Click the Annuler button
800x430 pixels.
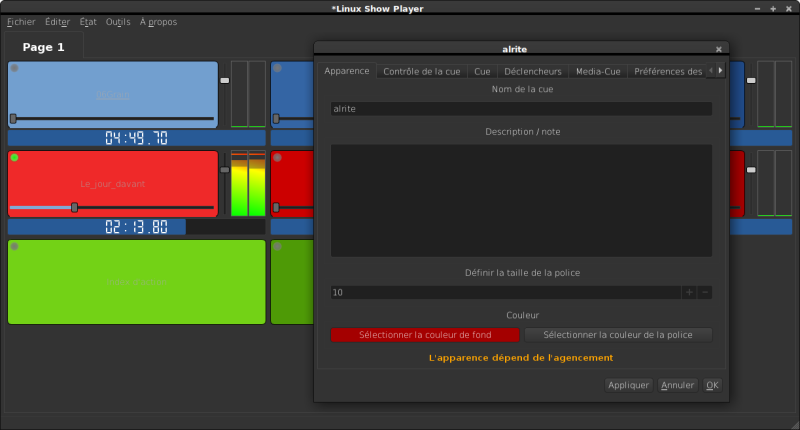coord(678,385)
